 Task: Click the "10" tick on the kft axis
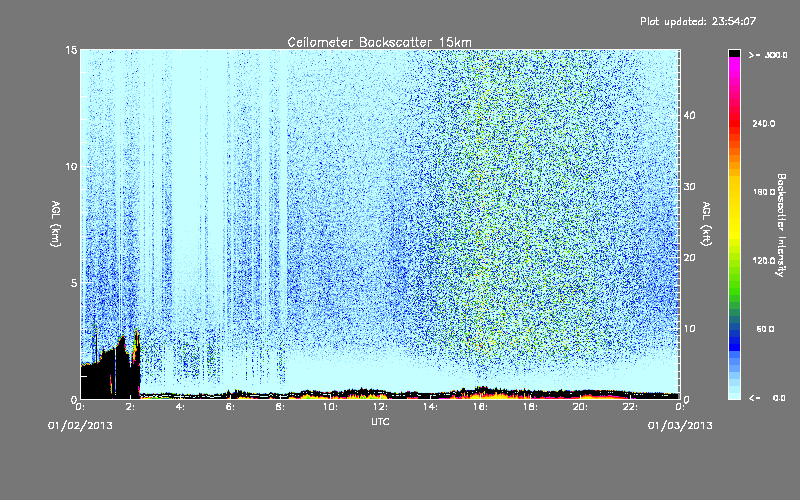689,329
